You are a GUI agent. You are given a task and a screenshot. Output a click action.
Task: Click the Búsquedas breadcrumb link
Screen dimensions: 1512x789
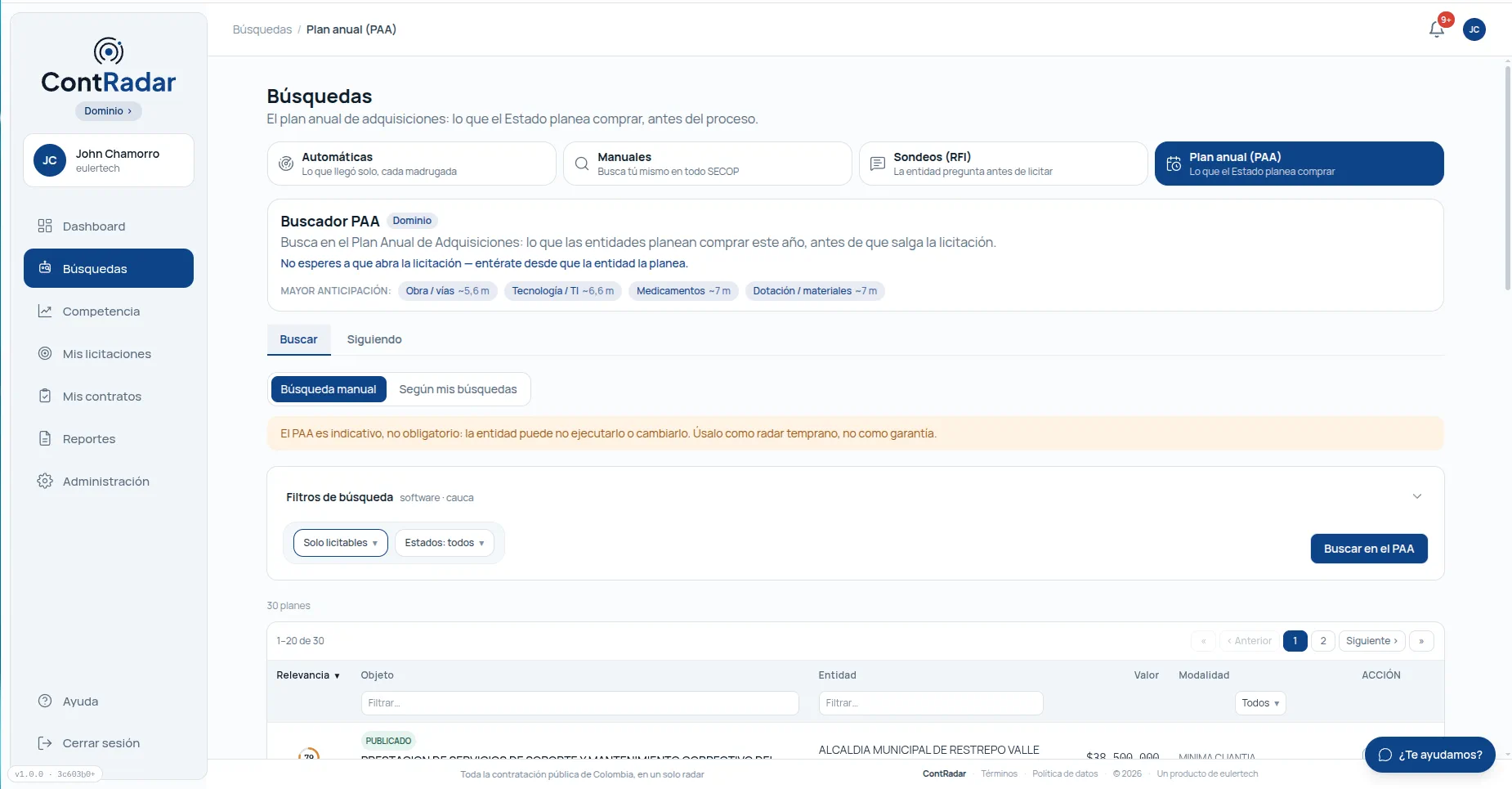coord(262,29)
